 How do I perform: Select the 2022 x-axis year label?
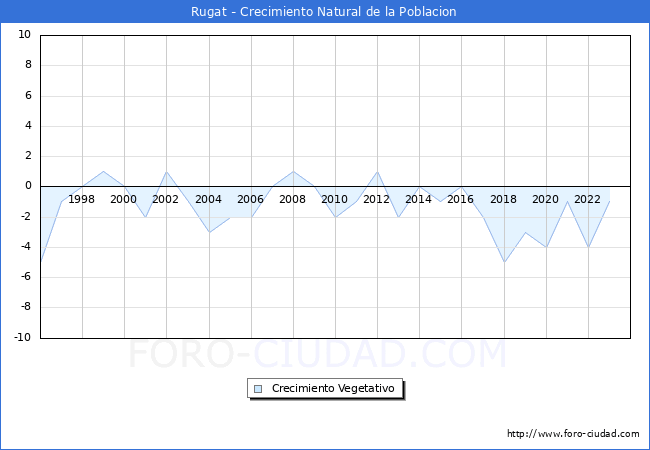coord(587,199)
